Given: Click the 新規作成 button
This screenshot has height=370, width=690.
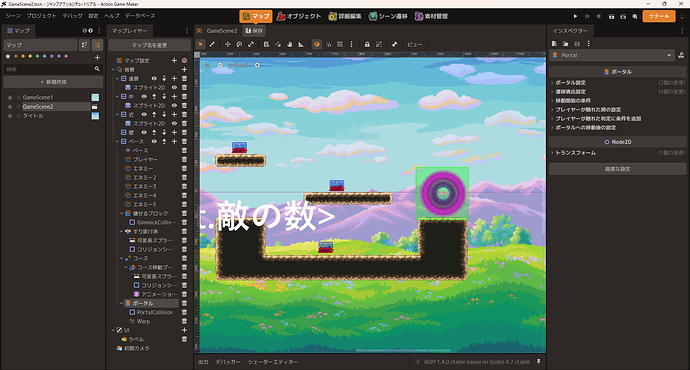Looking at the screenshot, I should pyautogui.click(x=53, y=82).
